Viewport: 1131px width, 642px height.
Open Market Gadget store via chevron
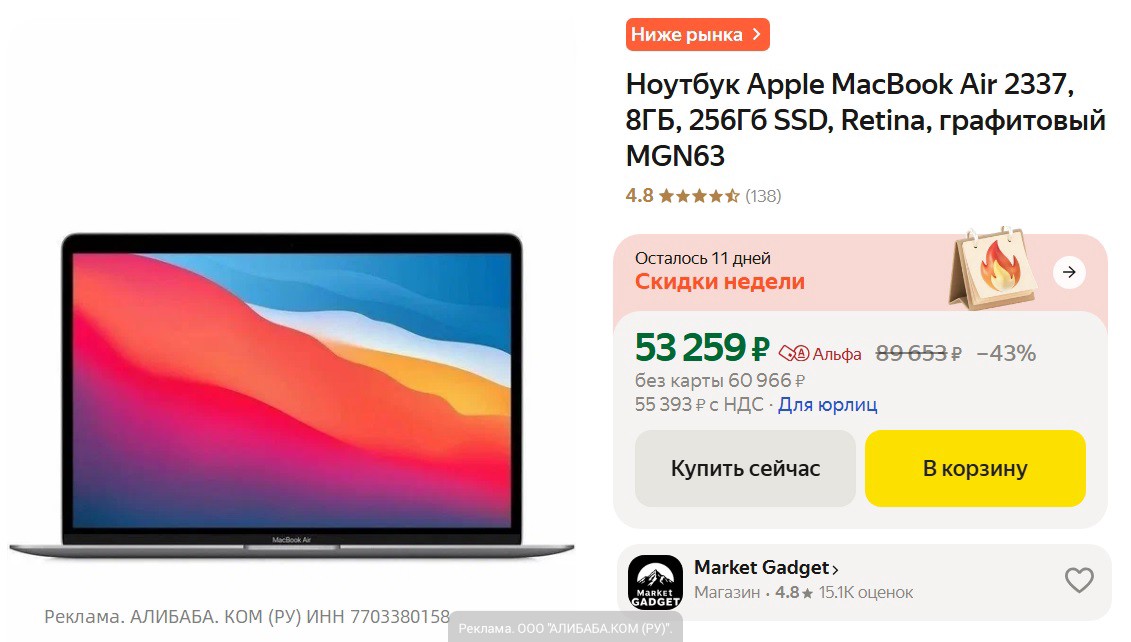pyautogui.click(x=835, y=570)
